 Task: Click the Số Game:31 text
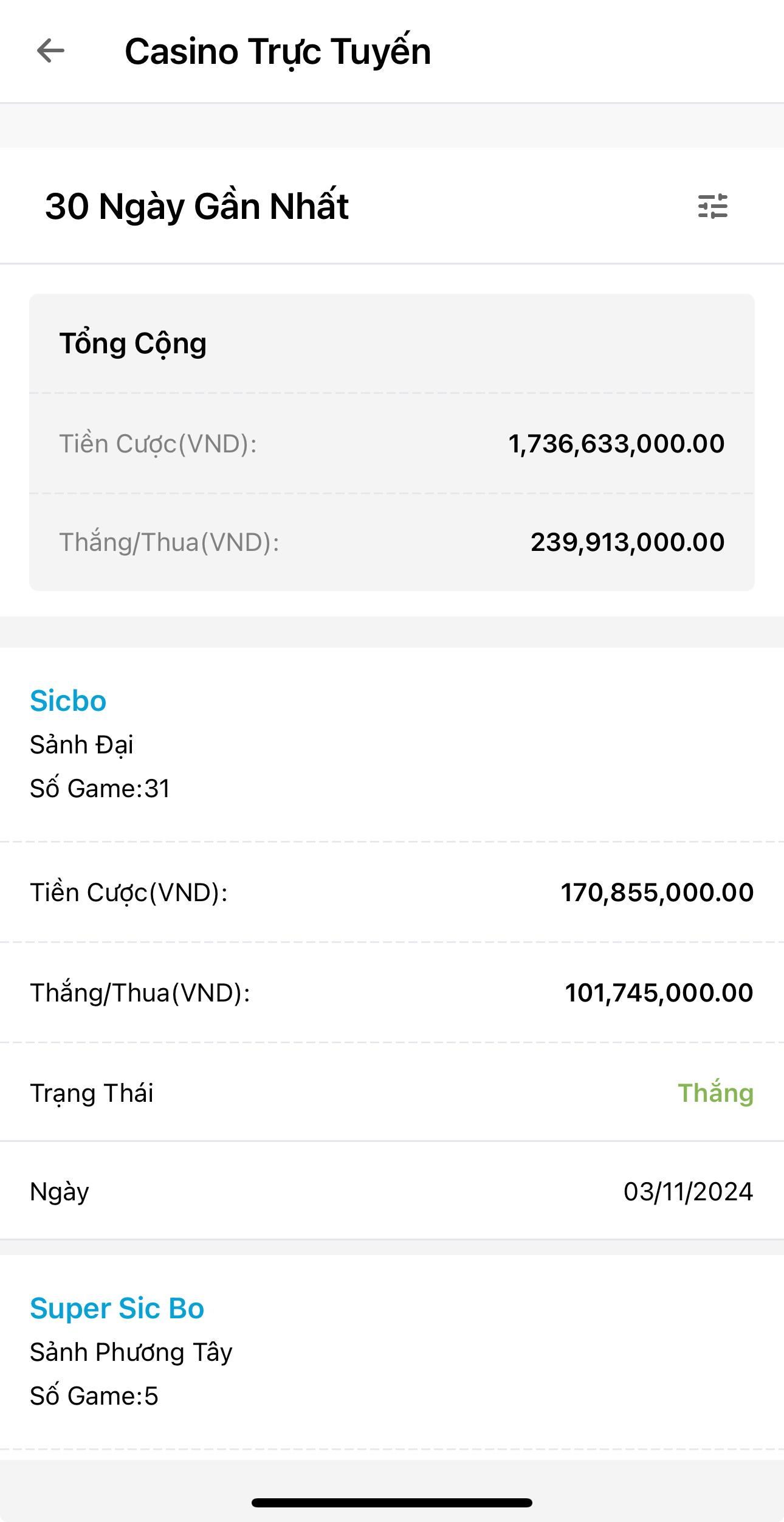(x=100, y=789)
